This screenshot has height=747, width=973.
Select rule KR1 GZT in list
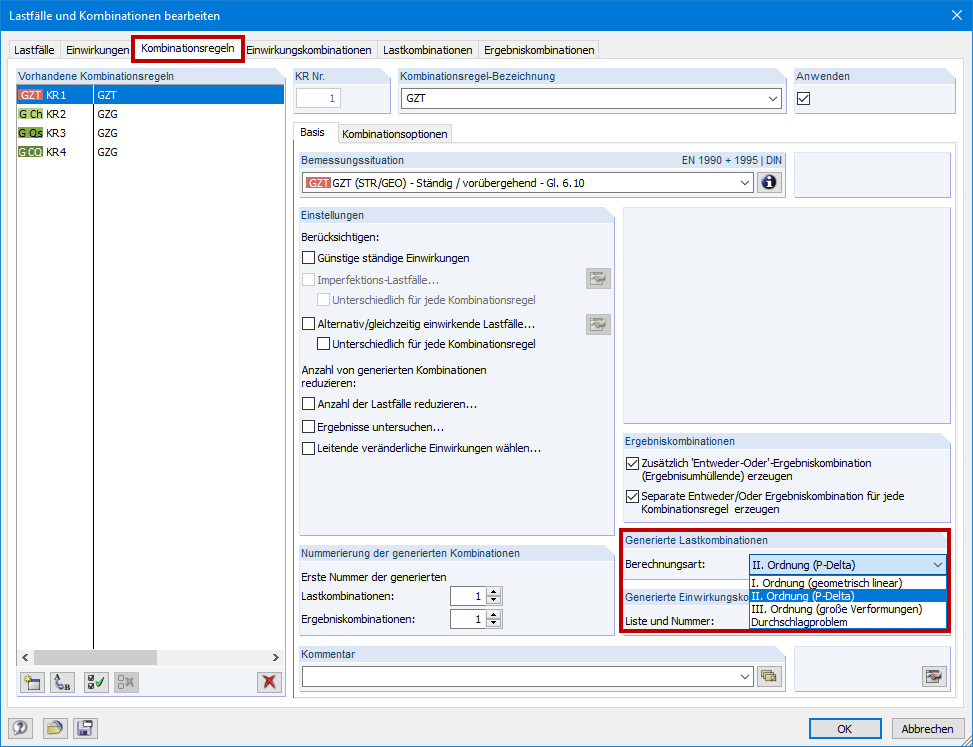pos(150,95)
